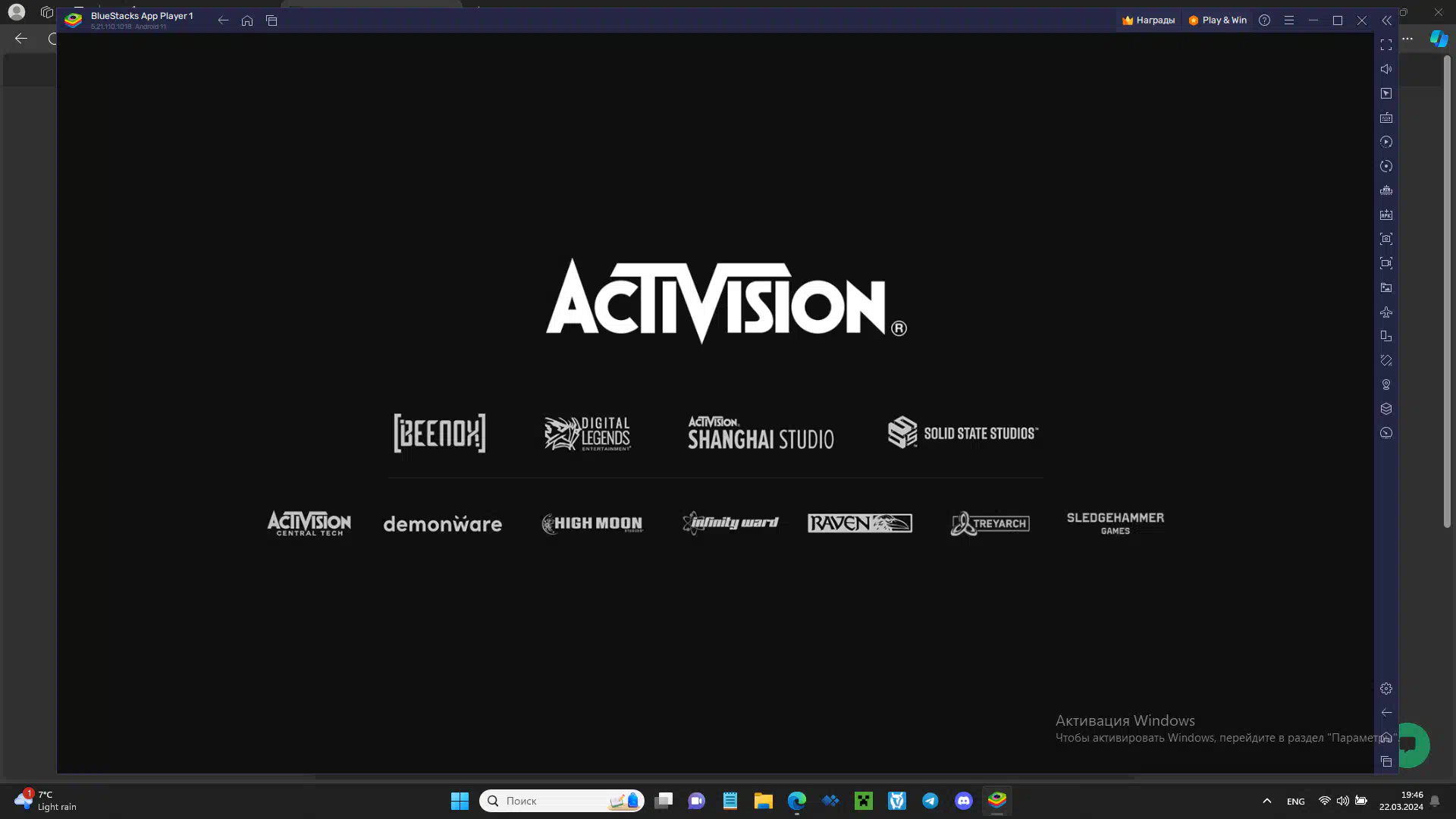Click the Android home icon in sidebar bottom

coord(1386,737)
